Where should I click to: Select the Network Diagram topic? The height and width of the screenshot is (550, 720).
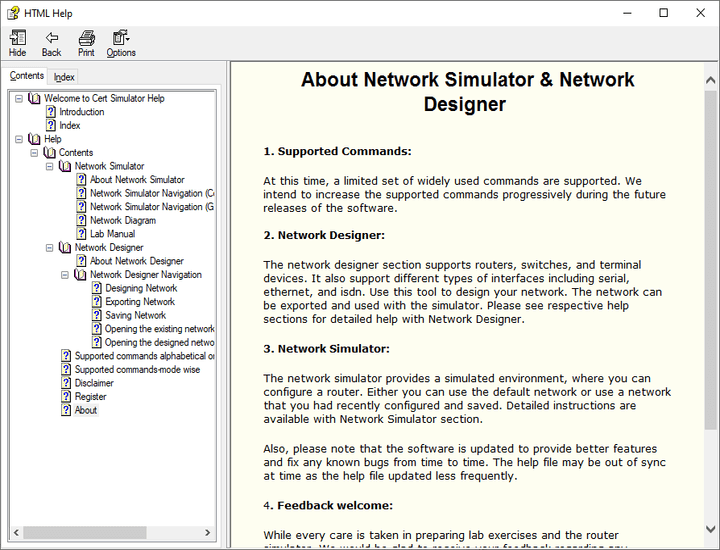point(123,220)
